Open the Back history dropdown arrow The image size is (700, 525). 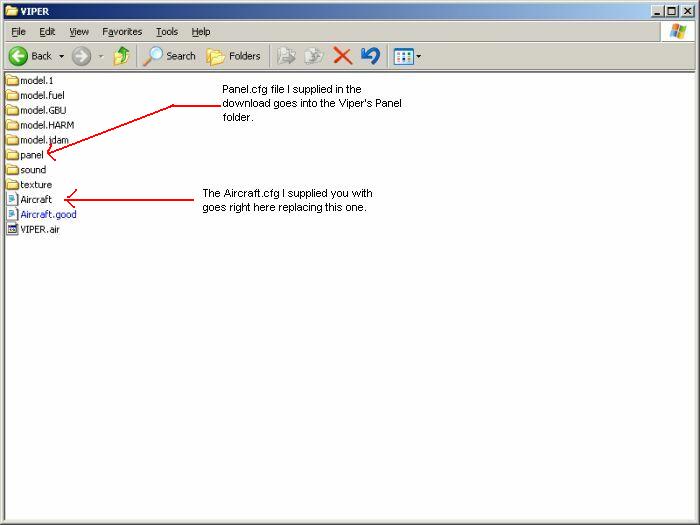(x=62, y=56)
